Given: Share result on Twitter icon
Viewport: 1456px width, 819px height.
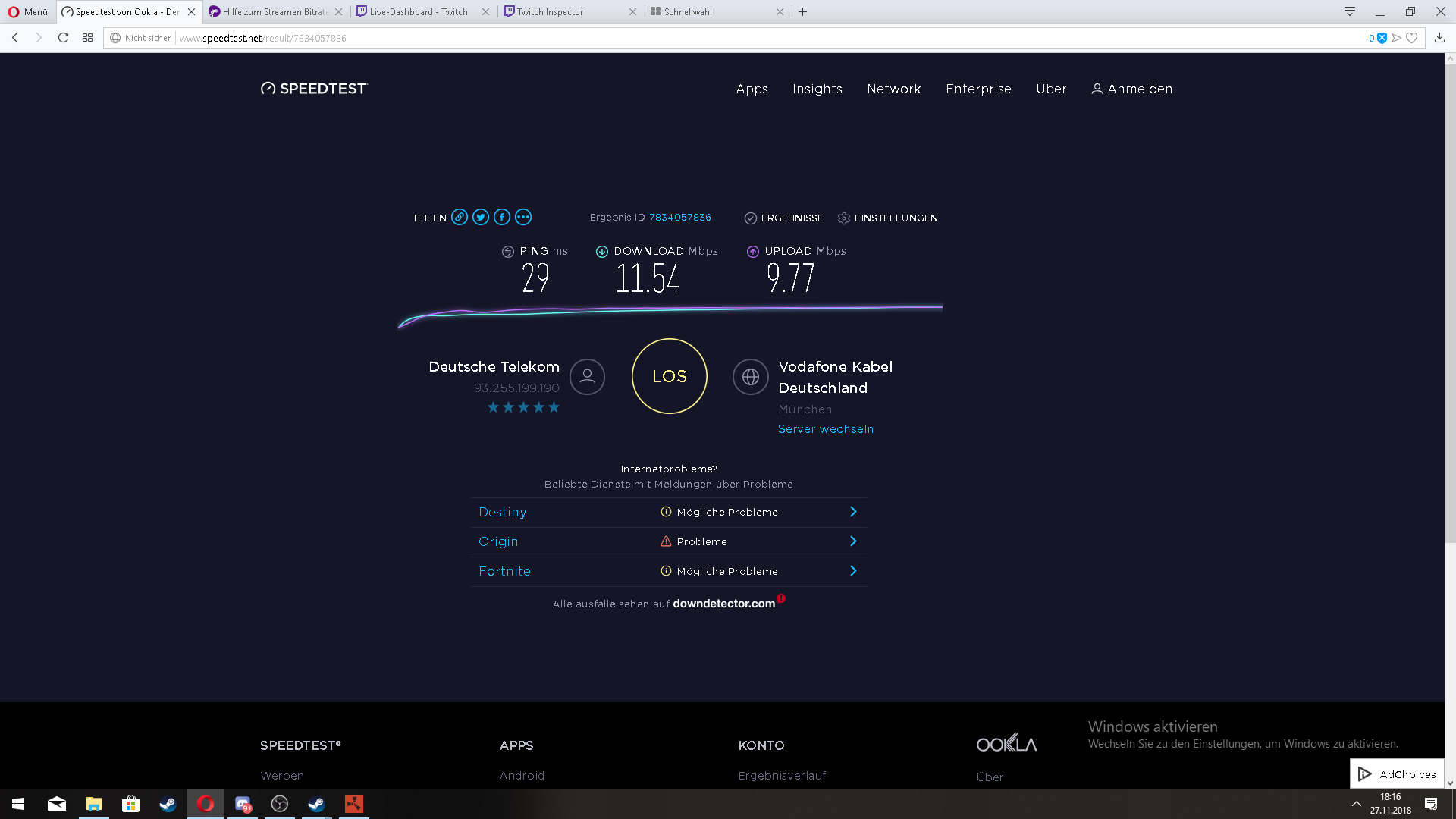Looking at the screenshot, I should pos(481,218).
